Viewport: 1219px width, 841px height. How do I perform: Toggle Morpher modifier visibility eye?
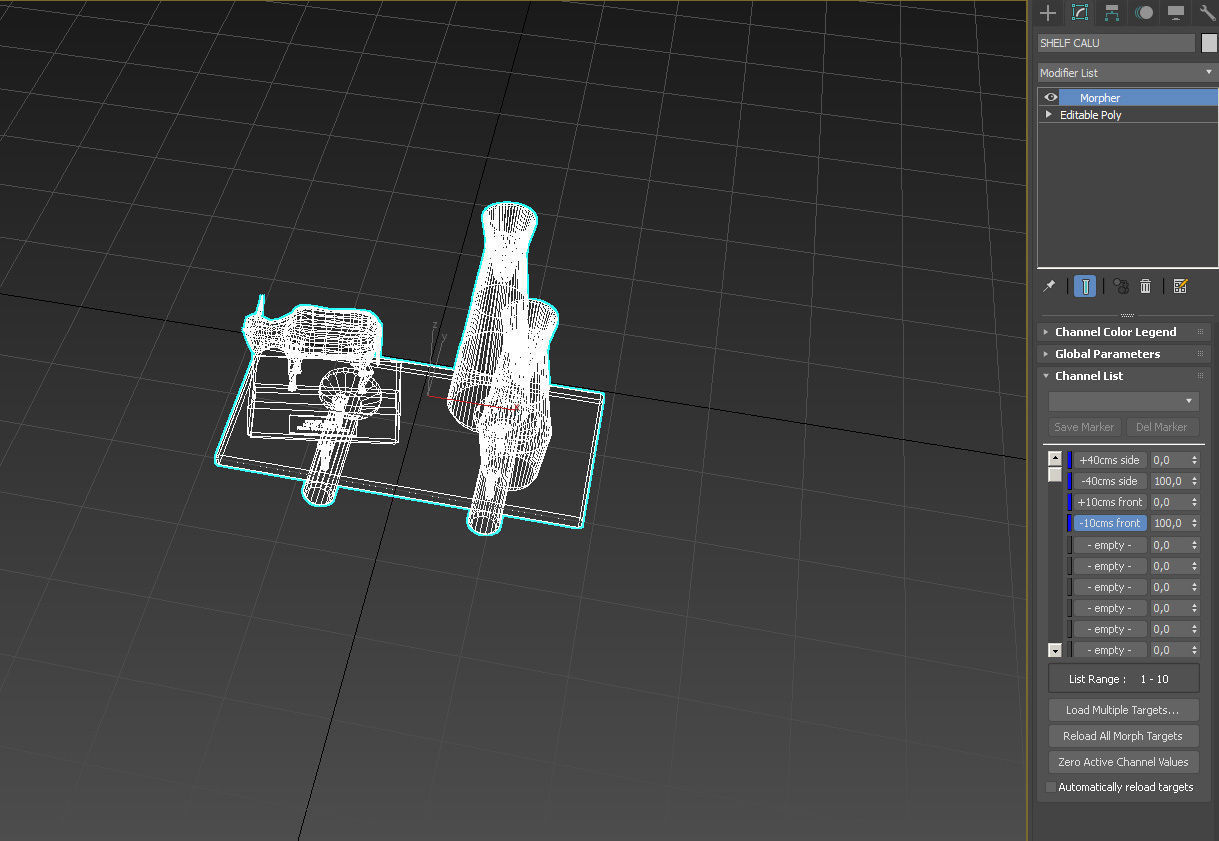(x=1050, y=98)
